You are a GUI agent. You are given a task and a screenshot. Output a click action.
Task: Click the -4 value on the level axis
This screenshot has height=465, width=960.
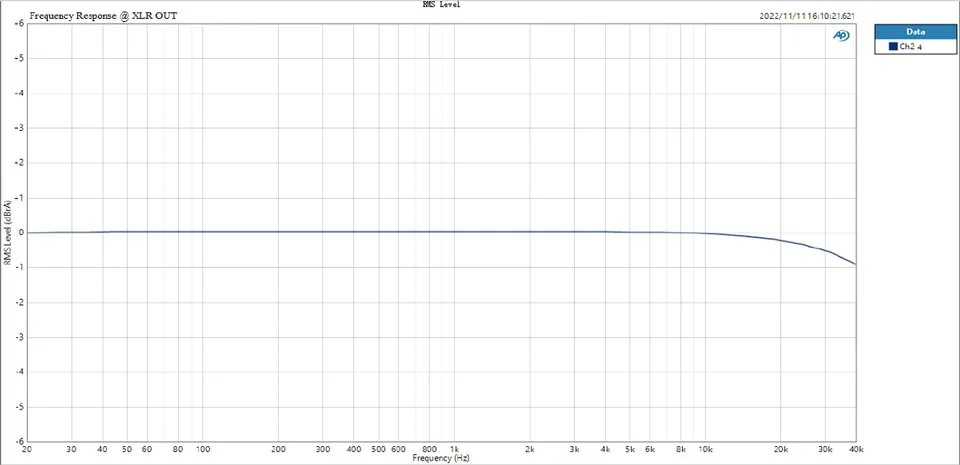tap(19, 372)
